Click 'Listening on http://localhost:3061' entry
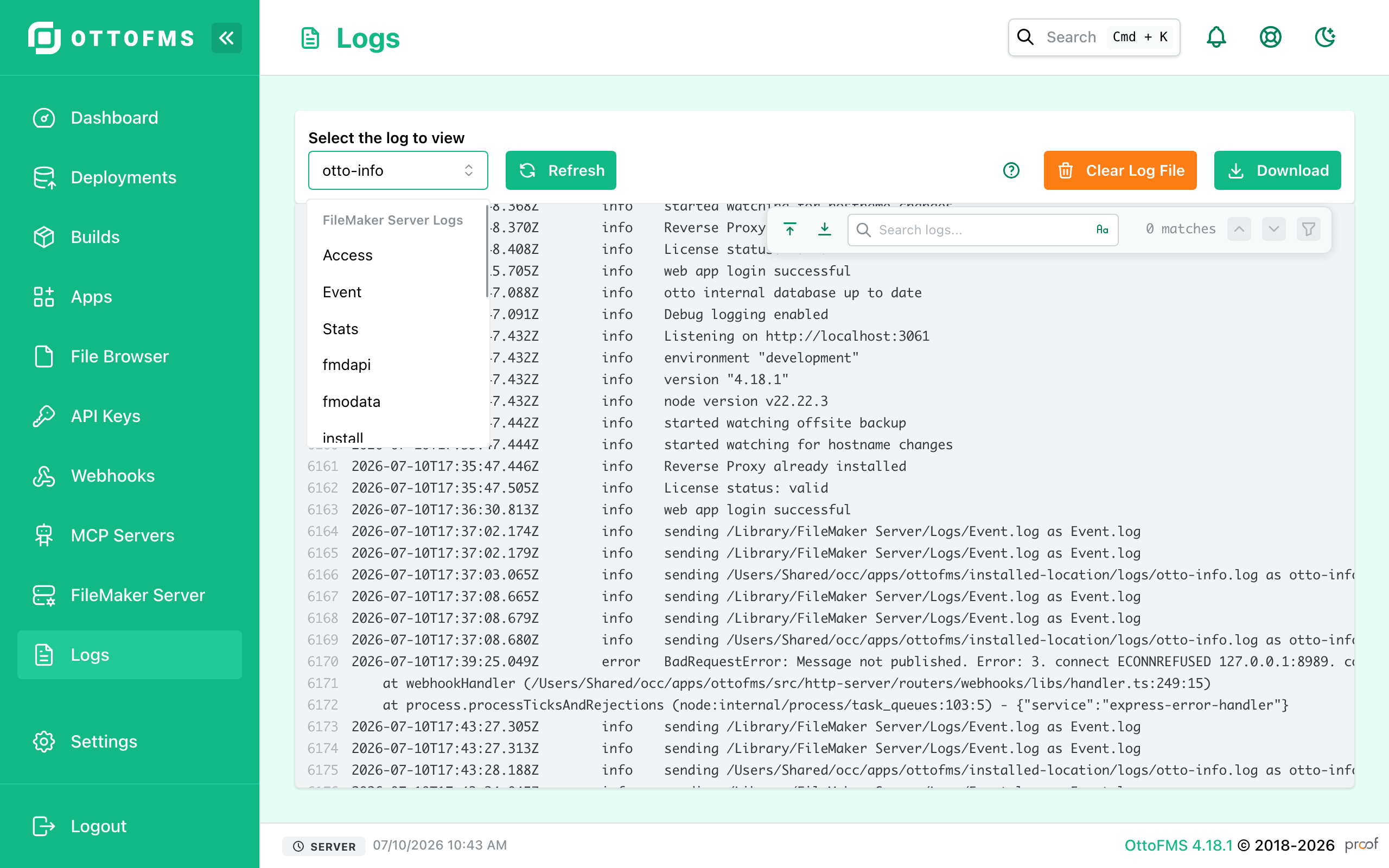The image size is (1389, 868). pyautogui.click(x=796, y=336)
